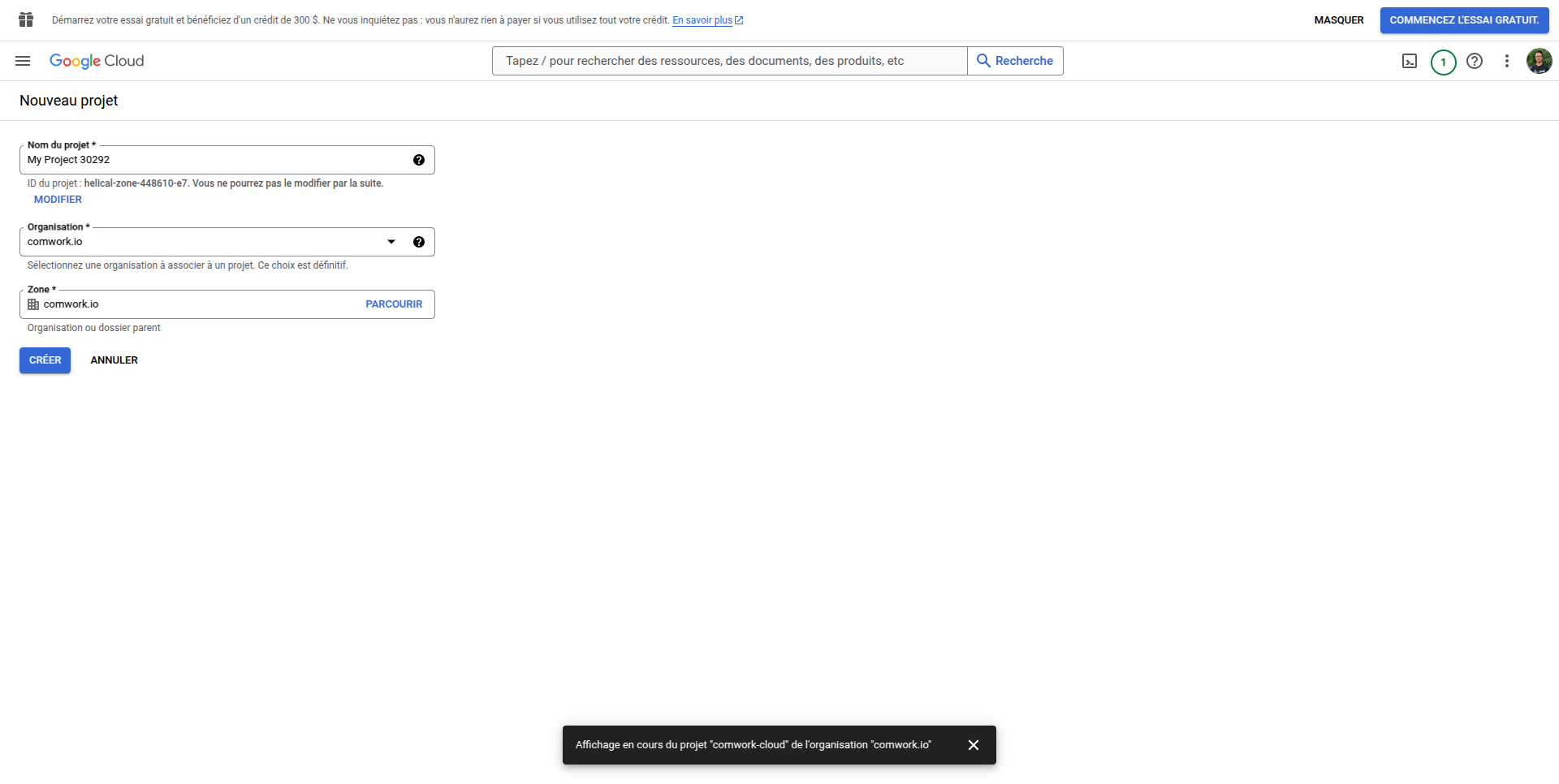Click MODIFIER to edit project ID
This screenshot has height=784, width=1559.
[x=58, y=200]
